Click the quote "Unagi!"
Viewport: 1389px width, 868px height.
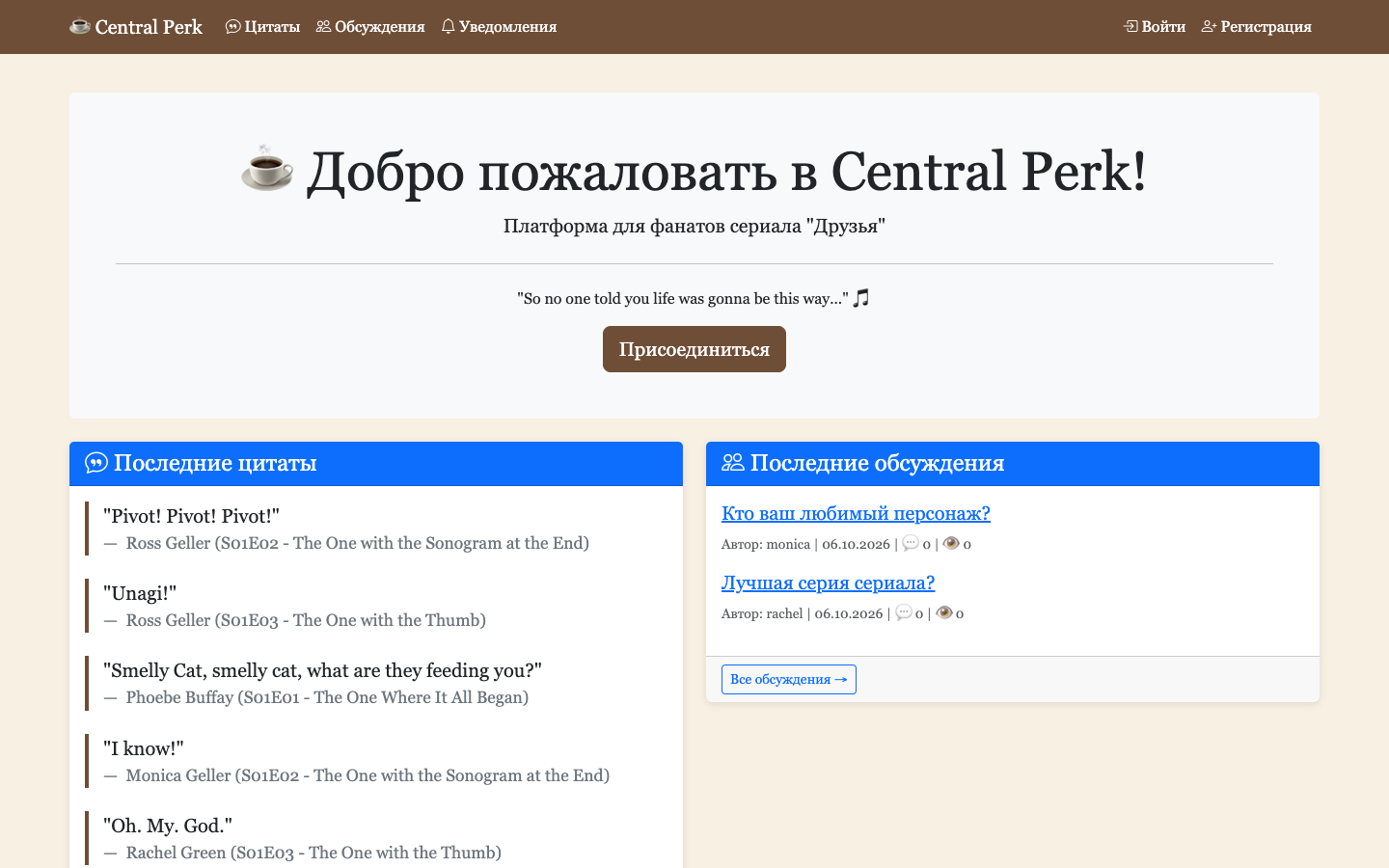(x=140, y=593)
